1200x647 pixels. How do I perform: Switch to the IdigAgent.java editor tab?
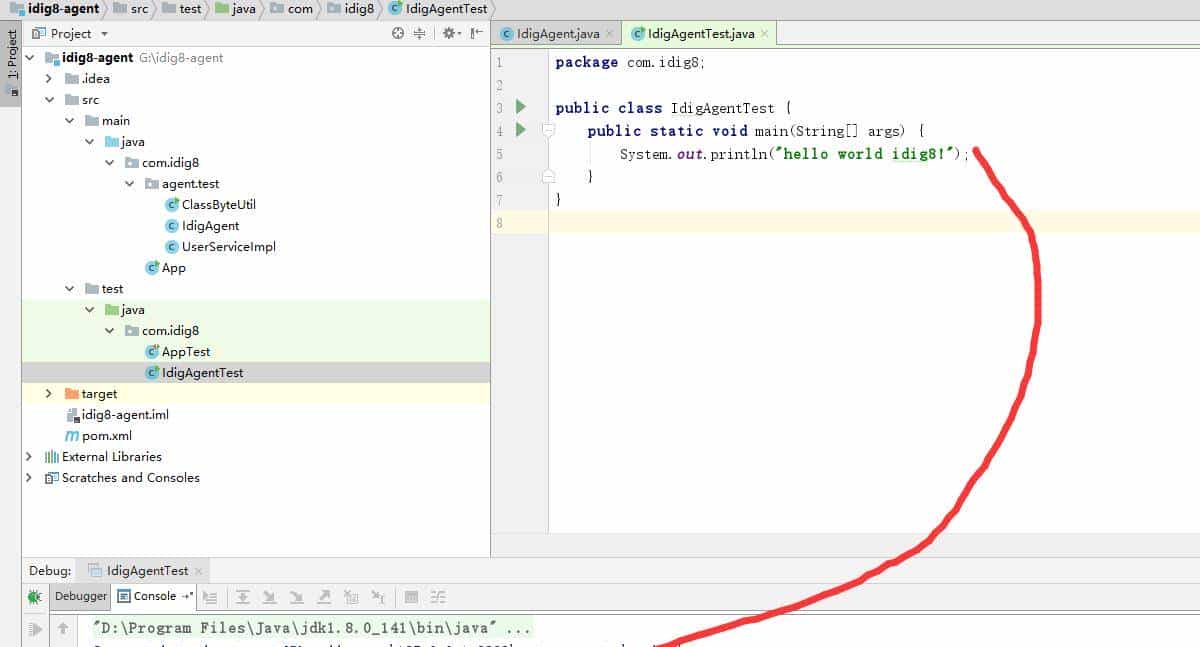click(x=557, y=34)
